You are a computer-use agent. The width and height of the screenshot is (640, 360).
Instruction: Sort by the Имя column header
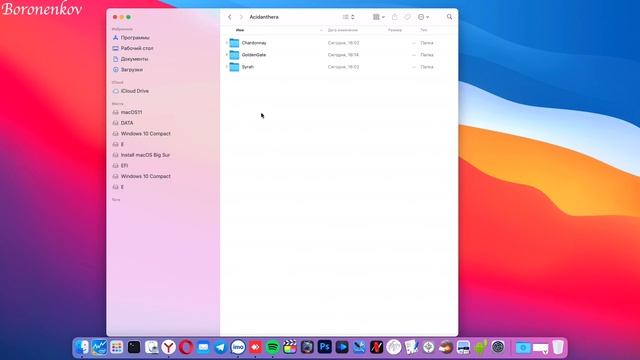click(240, 30)
